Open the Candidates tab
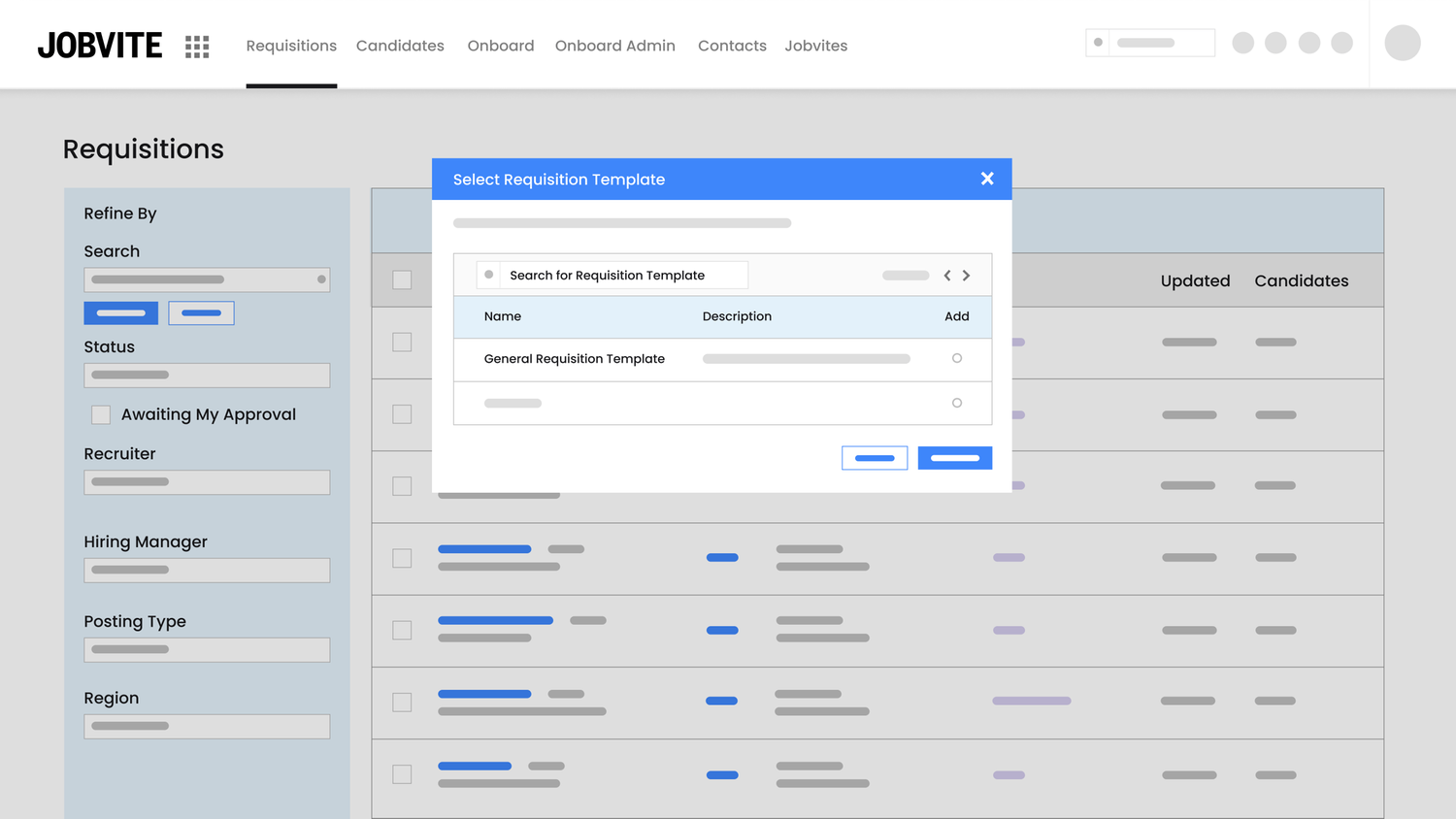The image size is (1456, 819). click(x=400, y=46)
